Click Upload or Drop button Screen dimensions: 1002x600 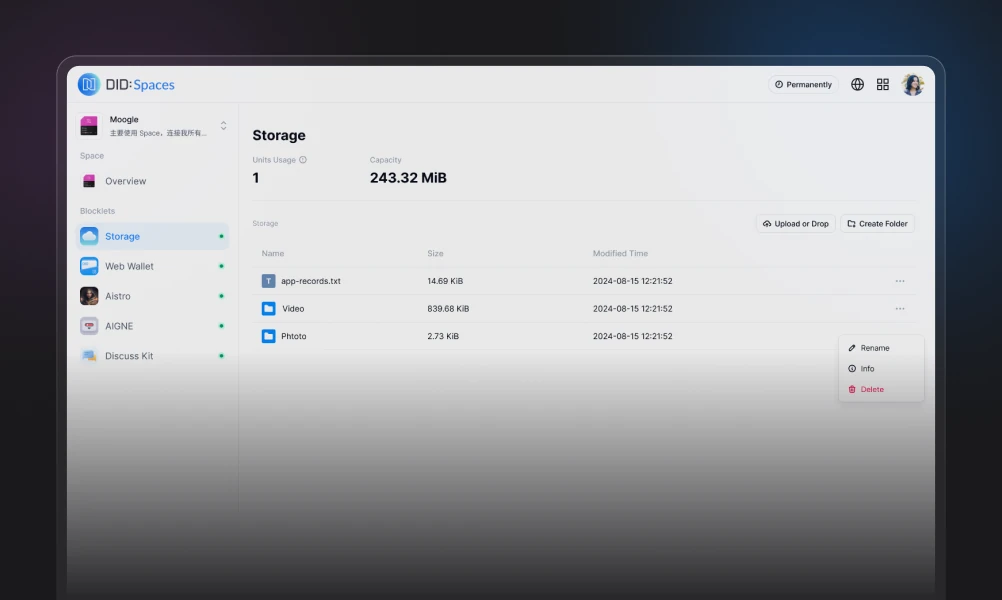(x=796, y=224)
